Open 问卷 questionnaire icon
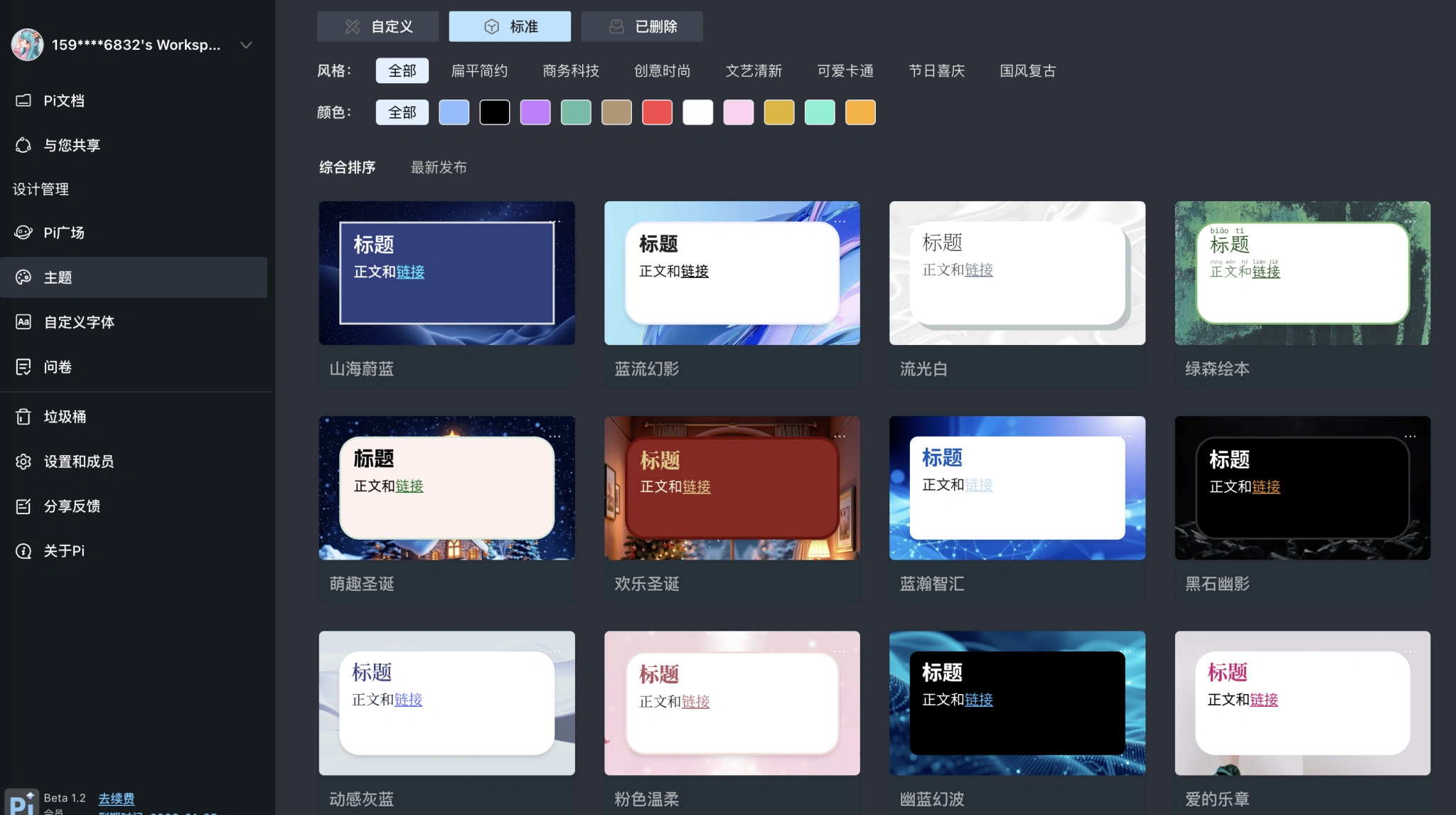The height and width of the screenshot is (815, 1456). (x=23, y=367)
